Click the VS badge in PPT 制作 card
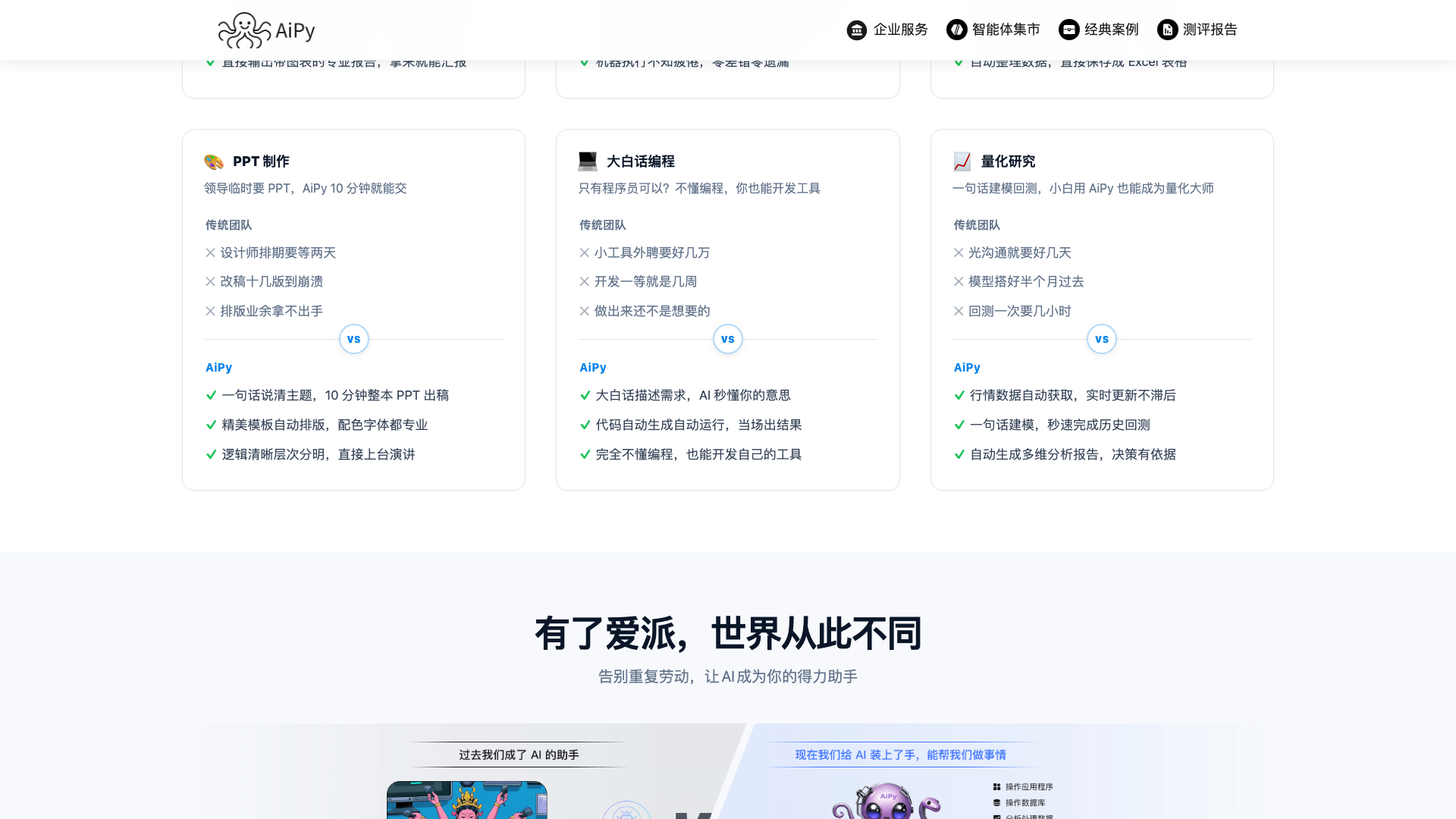The image size is (1456, 819). (x=354, y=339)
